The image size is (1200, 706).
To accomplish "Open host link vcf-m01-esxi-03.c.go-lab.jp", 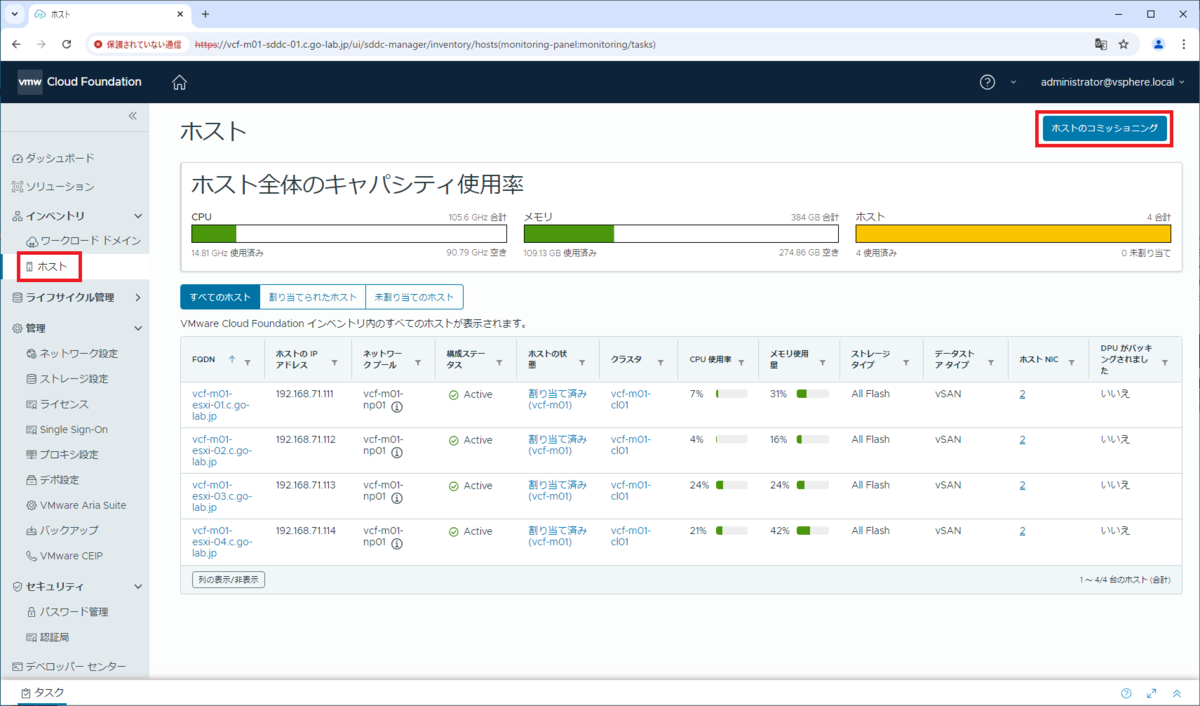I will pyautogui.click(x=221, y=497).
